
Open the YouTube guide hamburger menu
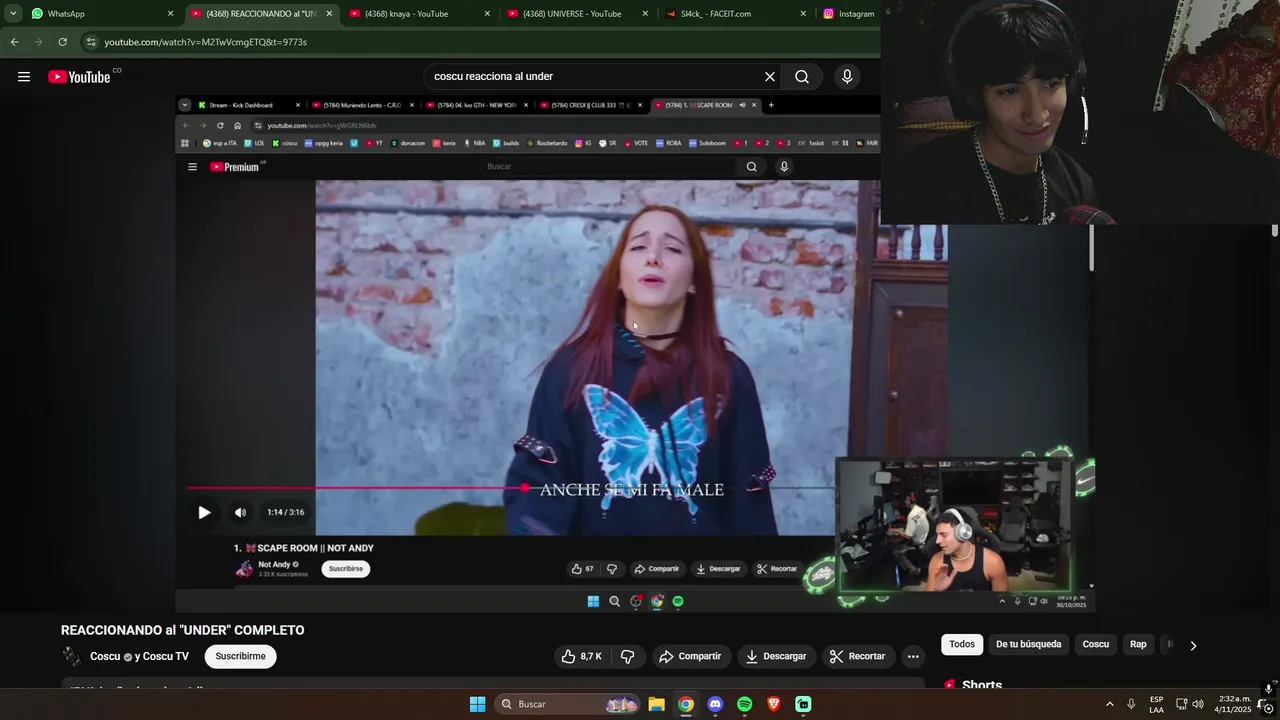point(24,77)
